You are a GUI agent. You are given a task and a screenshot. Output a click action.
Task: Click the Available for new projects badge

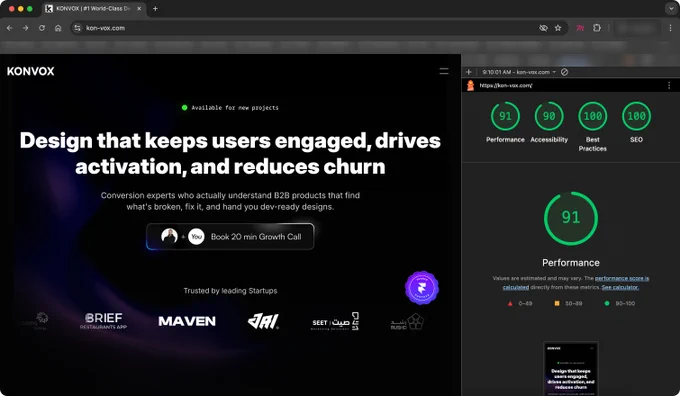[230, 108]
